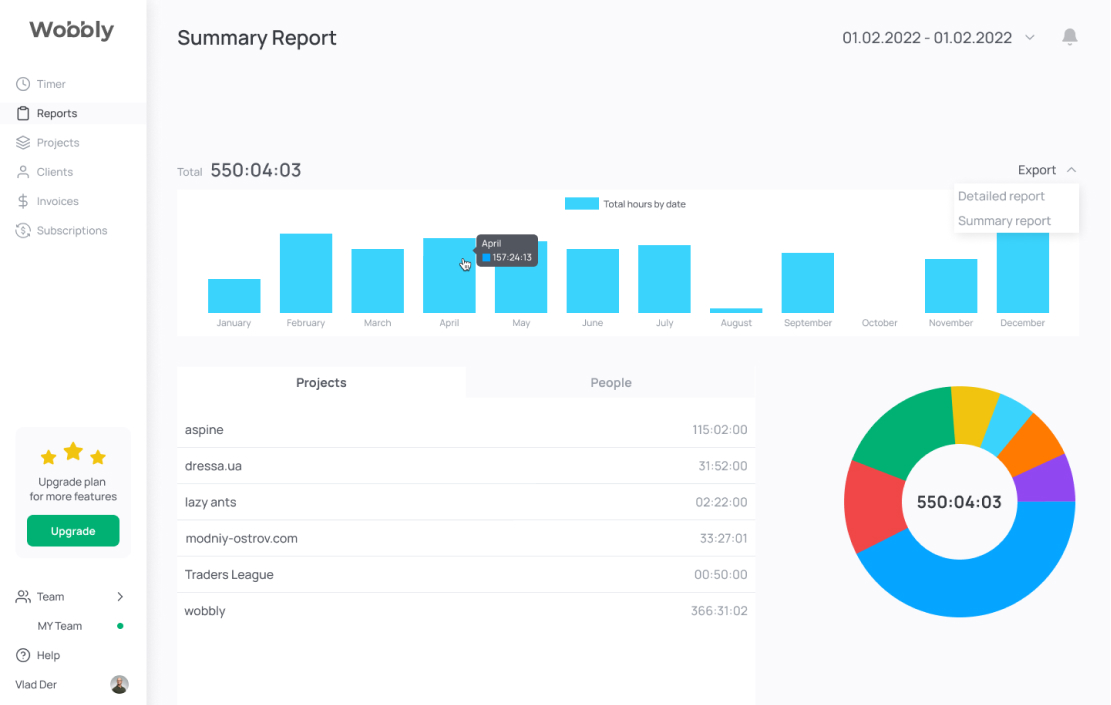This screenshot has height=705, width=1111.
Task: Click the green Upgrade button
Action: pyautogui.click(x=73, y=531)
